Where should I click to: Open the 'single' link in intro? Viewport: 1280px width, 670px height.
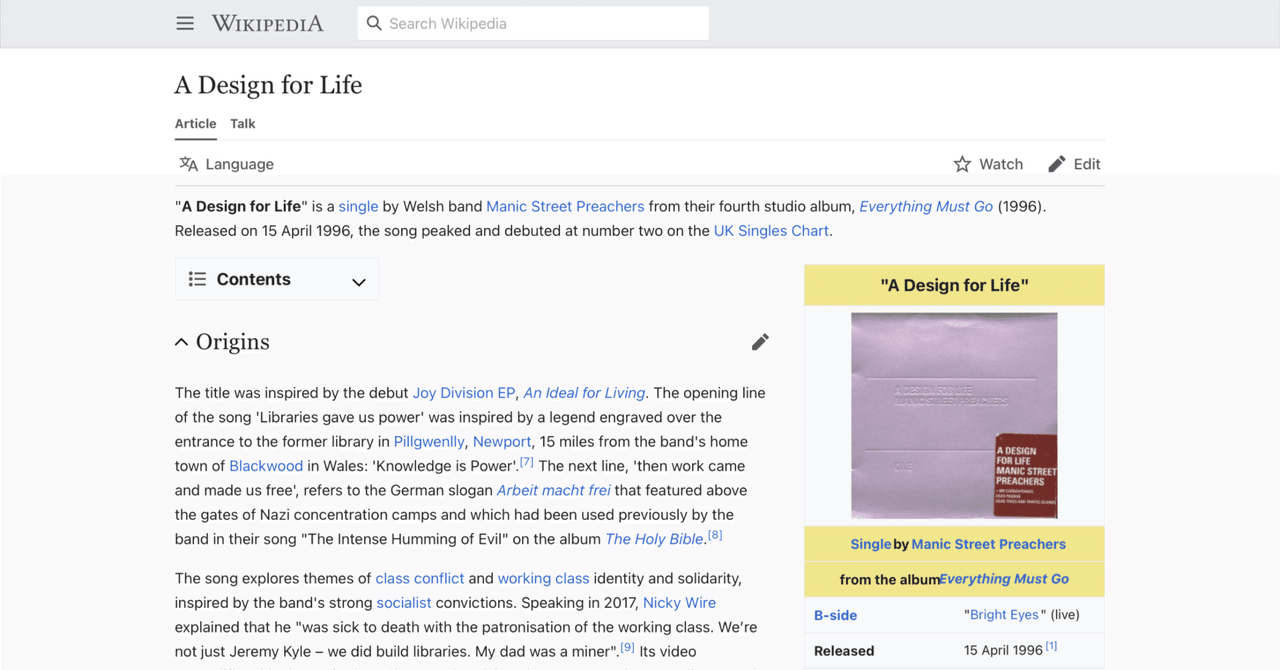(x=358, y=206)
